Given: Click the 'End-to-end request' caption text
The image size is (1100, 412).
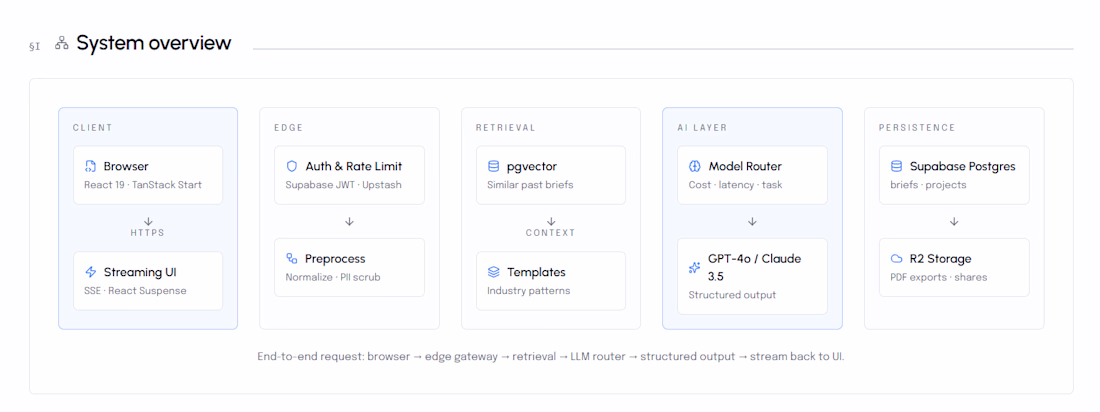Looking at the screenshot, I should (551, 357).
